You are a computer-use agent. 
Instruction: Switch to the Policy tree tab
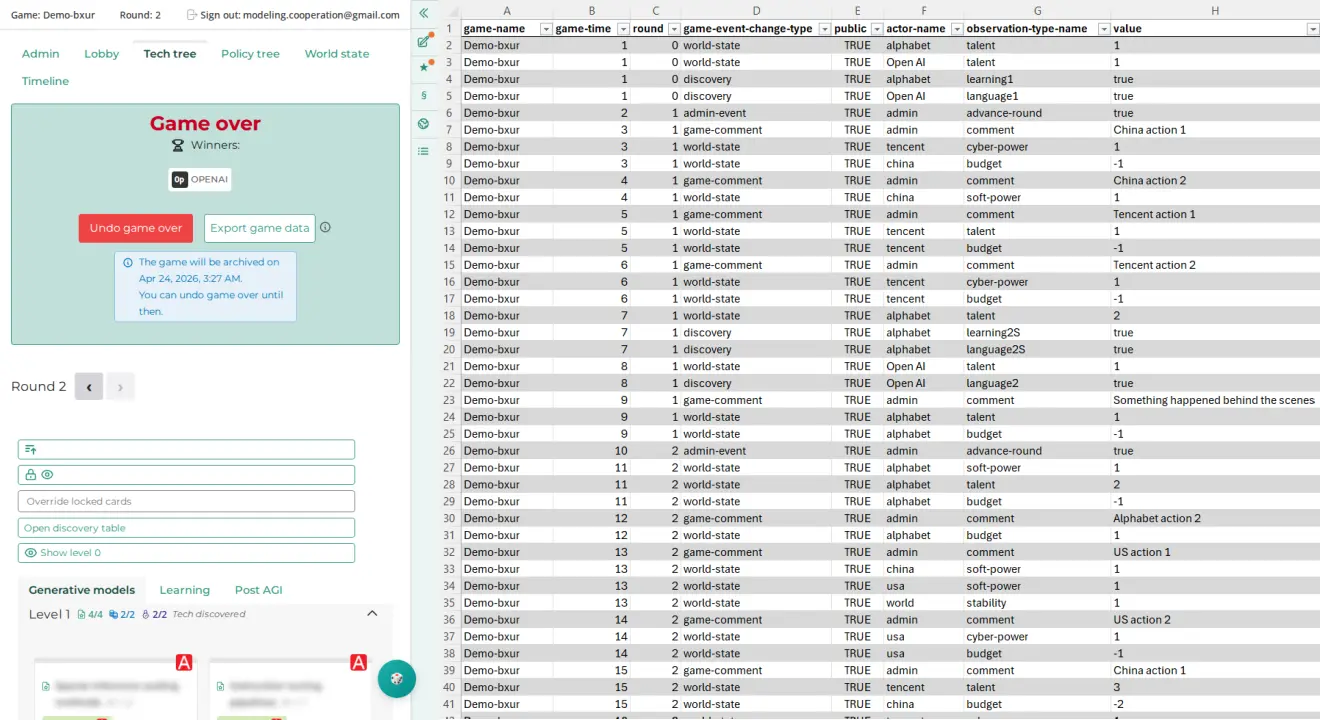click(250, 53)
